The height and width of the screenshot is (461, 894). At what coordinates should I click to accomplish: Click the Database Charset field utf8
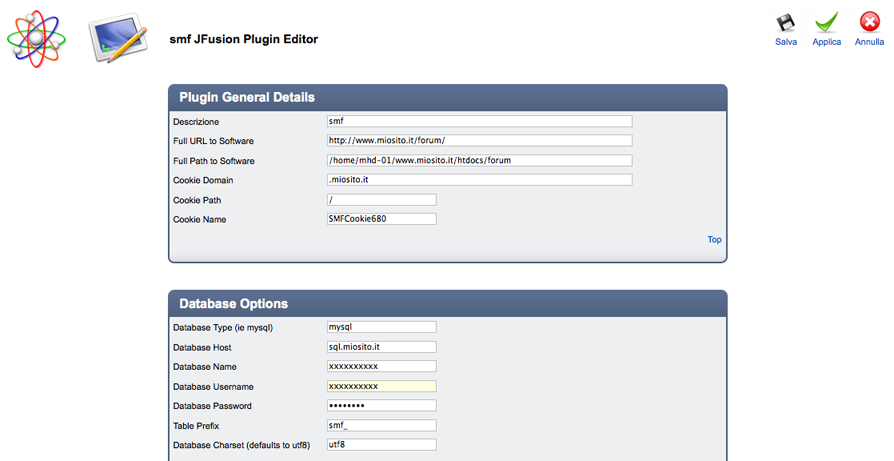coord(381,445)
